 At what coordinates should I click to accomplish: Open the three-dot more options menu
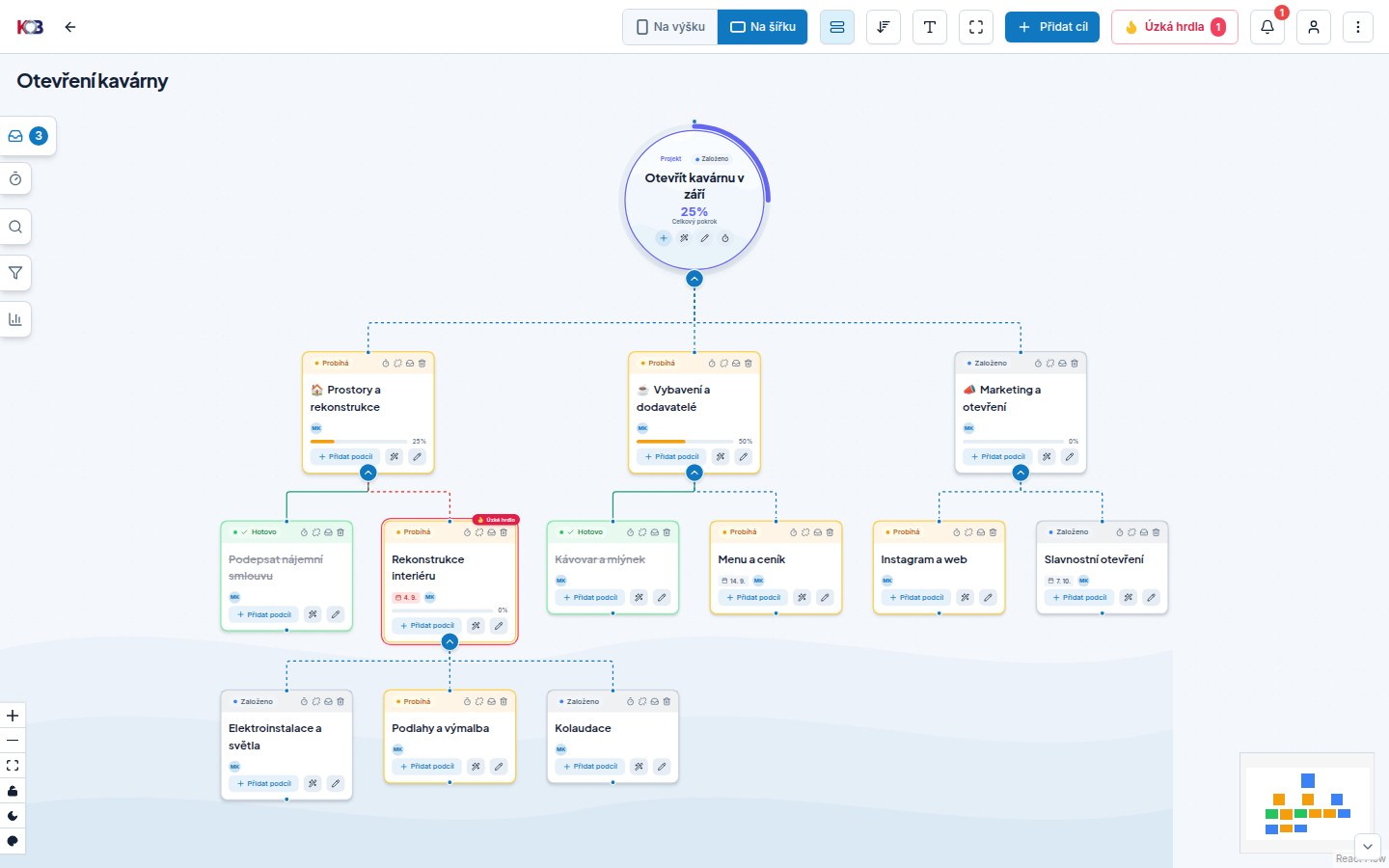tap(1358, 27)
